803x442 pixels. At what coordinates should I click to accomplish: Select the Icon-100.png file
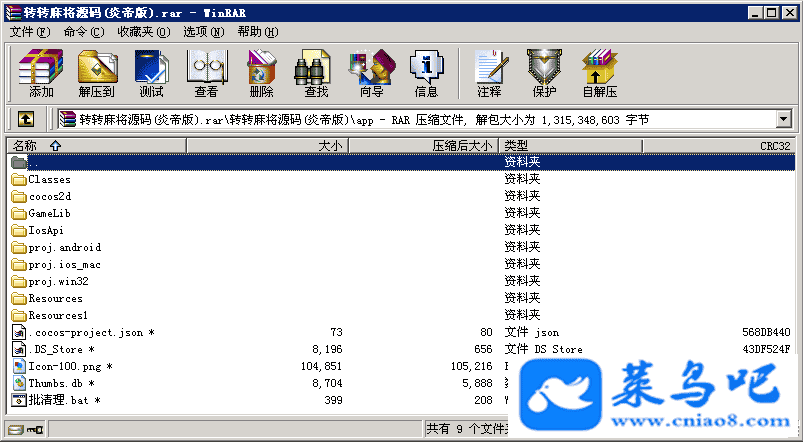(x=64, y=367)
